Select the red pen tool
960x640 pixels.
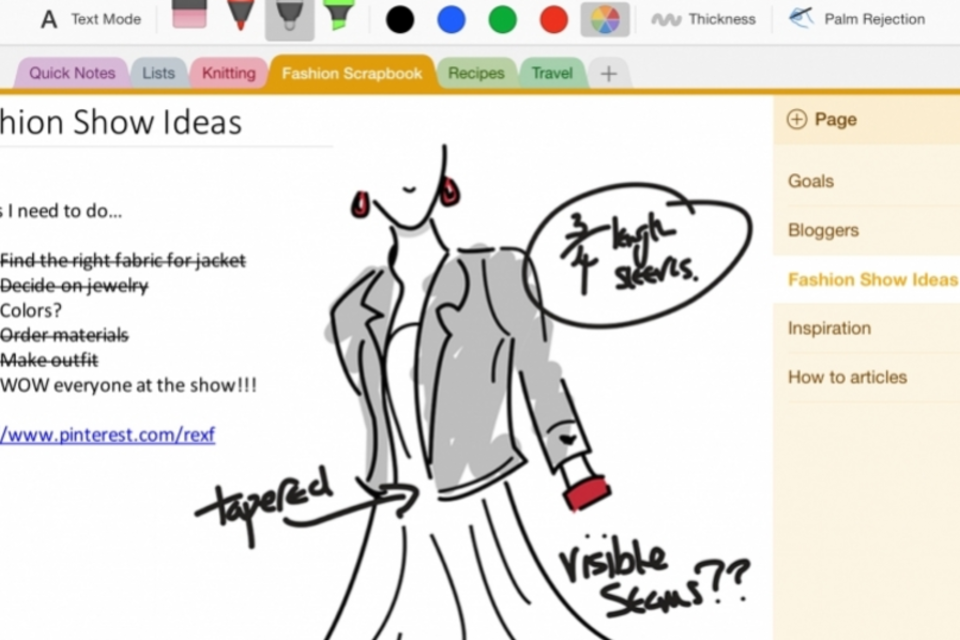pyautogui.click(x=240, y=16)
